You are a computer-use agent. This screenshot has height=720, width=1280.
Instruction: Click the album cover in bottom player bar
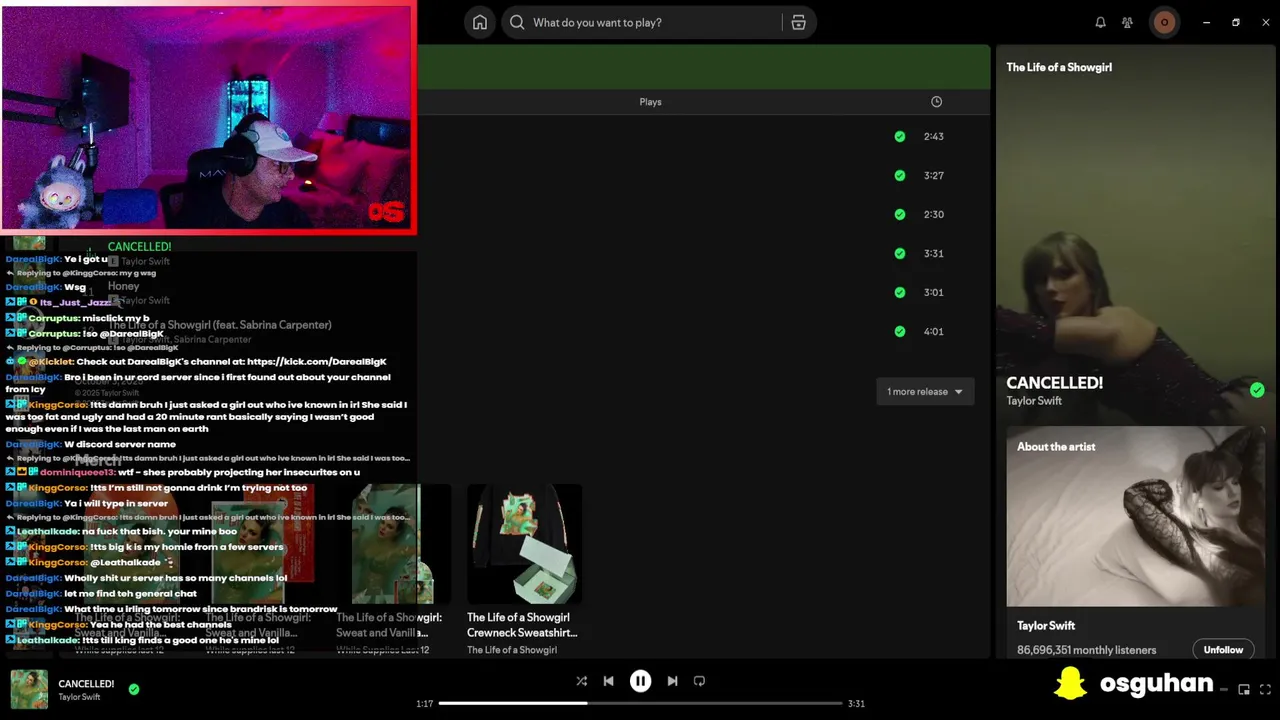coord(29,689)
